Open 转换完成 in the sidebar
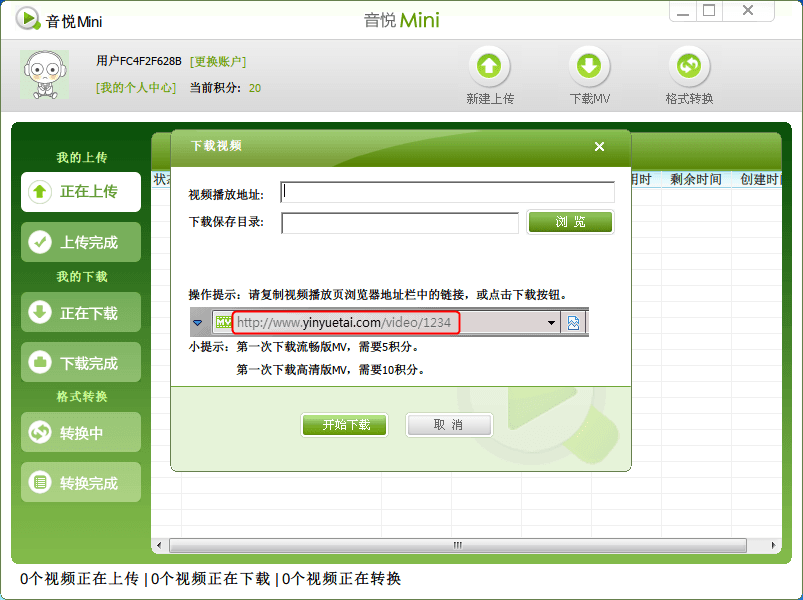 pyautogui.click(x=80, y=482)
